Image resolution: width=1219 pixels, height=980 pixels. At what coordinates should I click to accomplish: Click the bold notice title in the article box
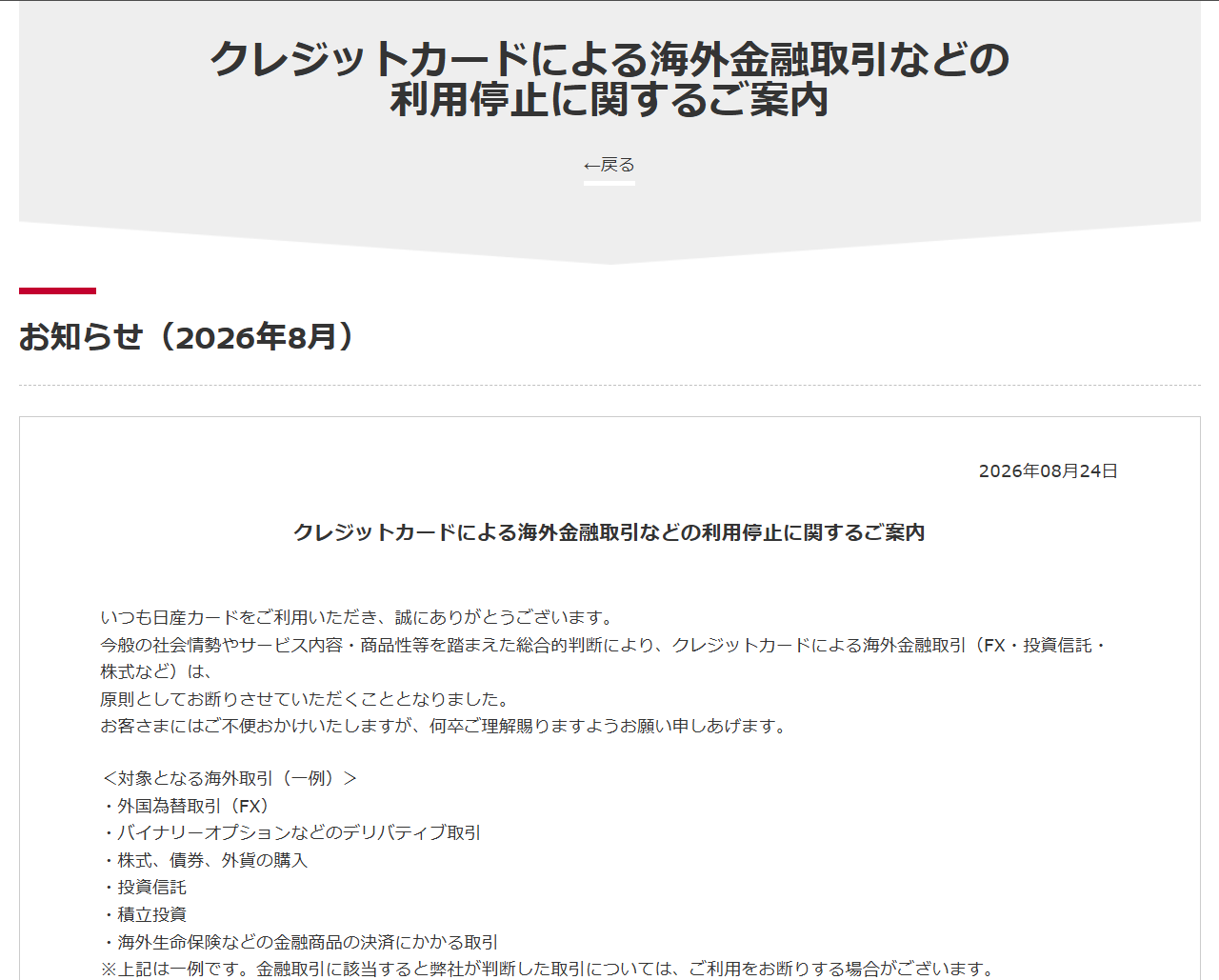609,532
